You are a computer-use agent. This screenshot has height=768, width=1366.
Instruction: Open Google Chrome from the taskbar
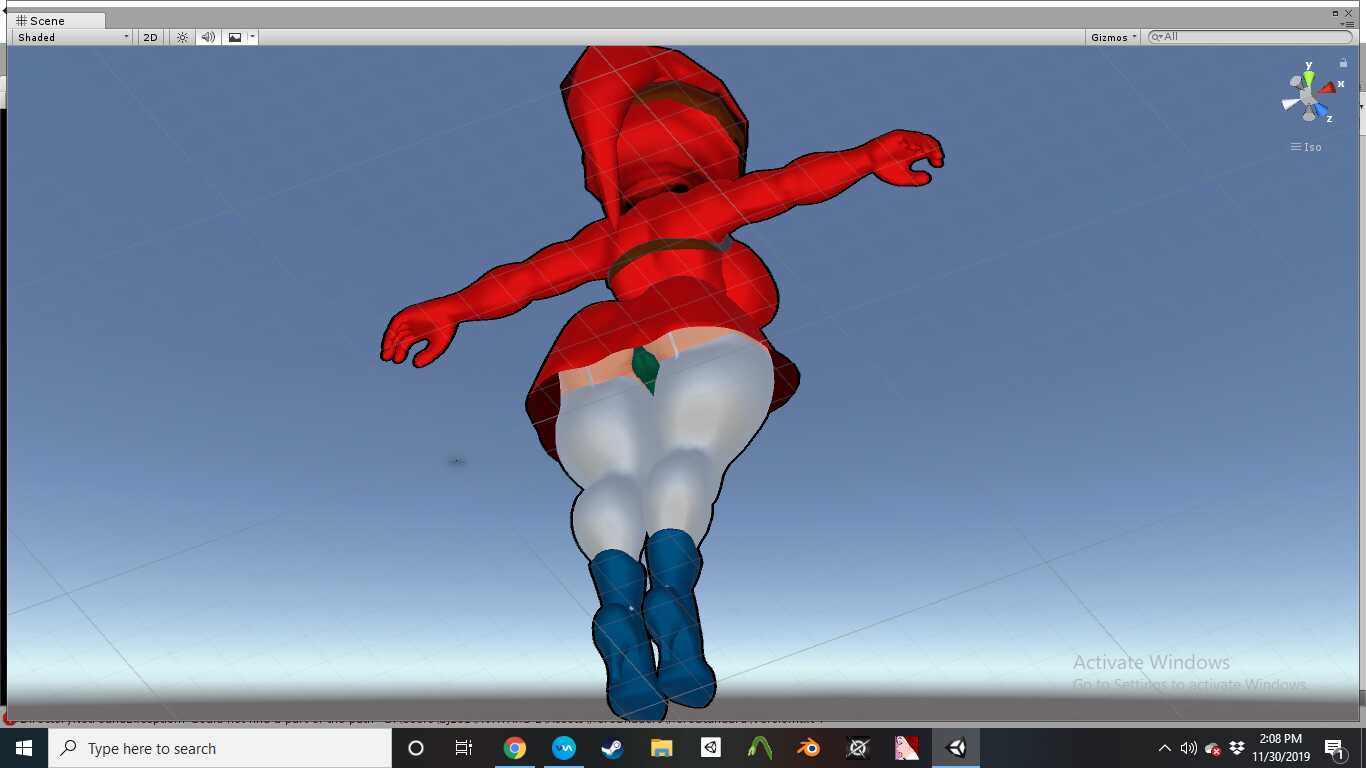point(514,748)
